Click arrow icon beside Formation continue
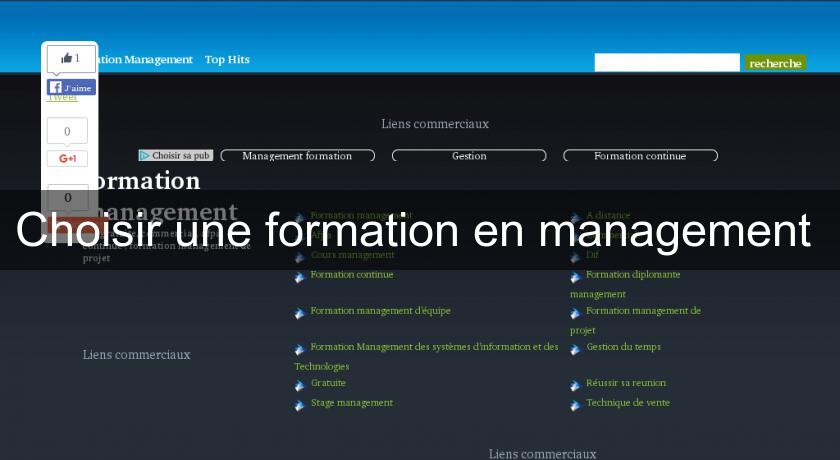The width and height of the screenshot is (840, 460). tap(299, 277)
